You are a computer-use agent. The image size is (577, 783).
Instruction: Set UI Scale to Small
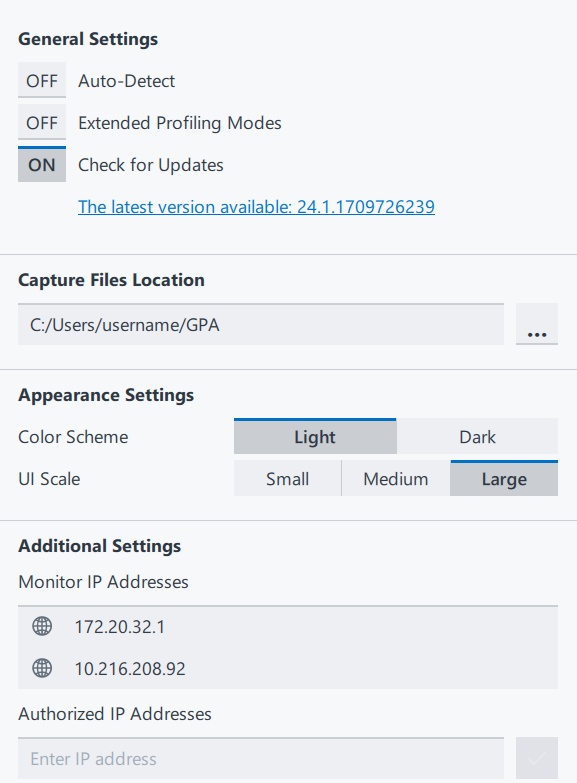click(x=287, y=478)
